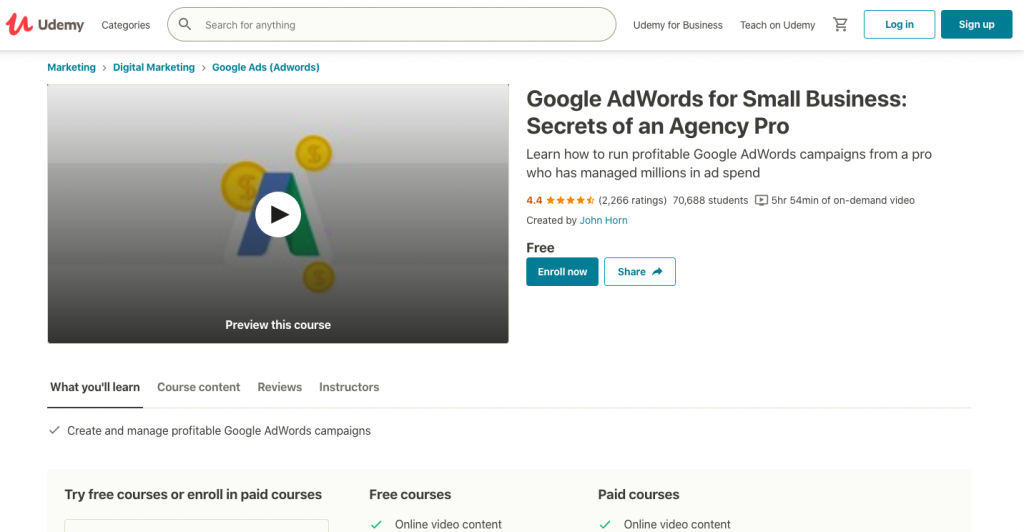
Task: Click the course preview thumbnail image
Action: (x=278, y=213)
